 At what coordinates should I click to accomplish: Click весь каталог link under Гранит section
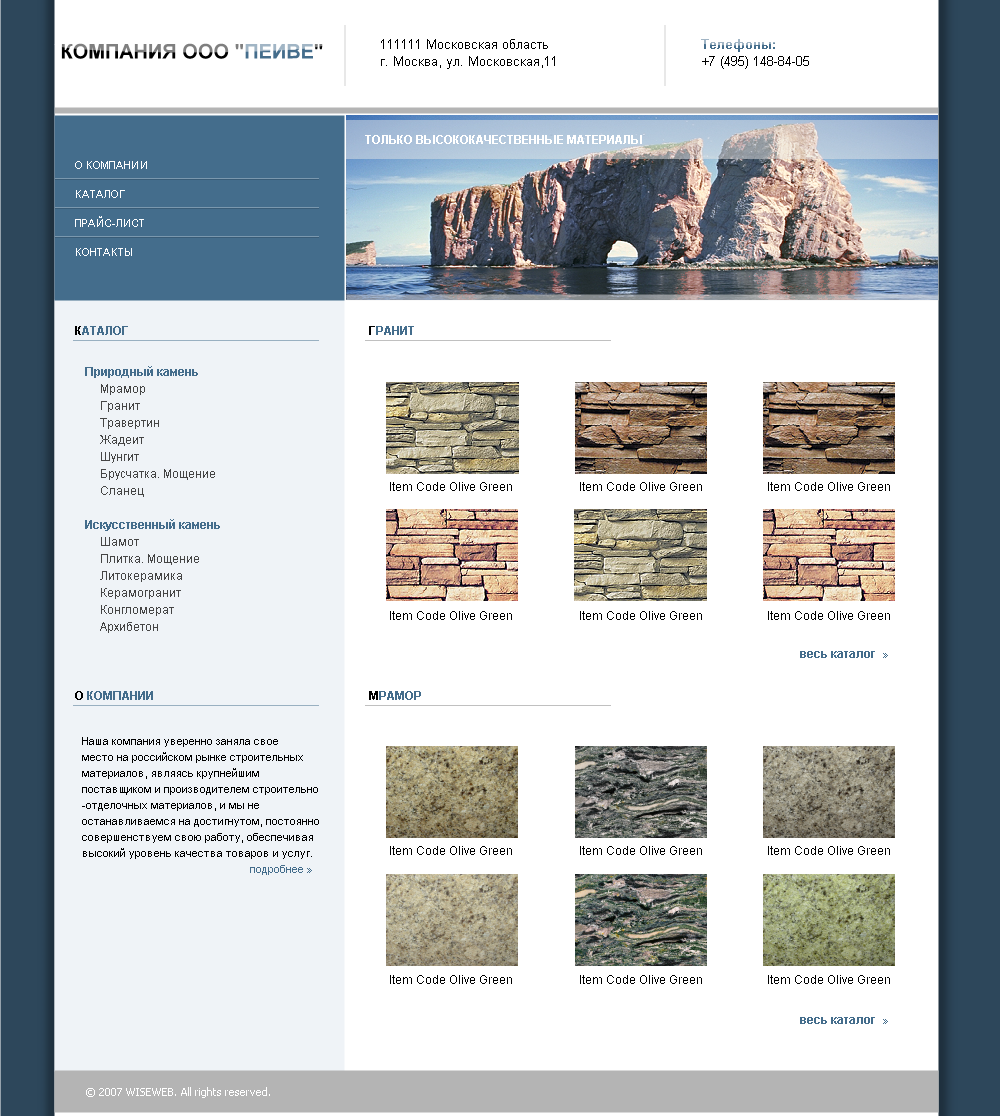click(x=843, y=654)
